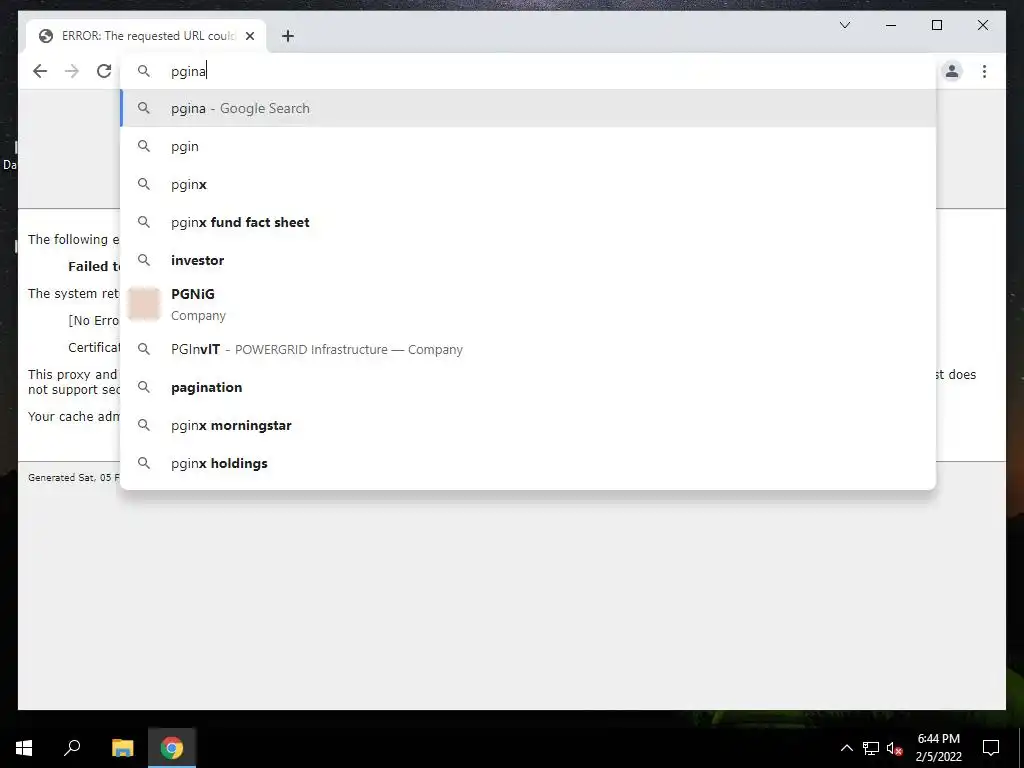Open the Windows Start menu
1024x768 pixels.
24,748
